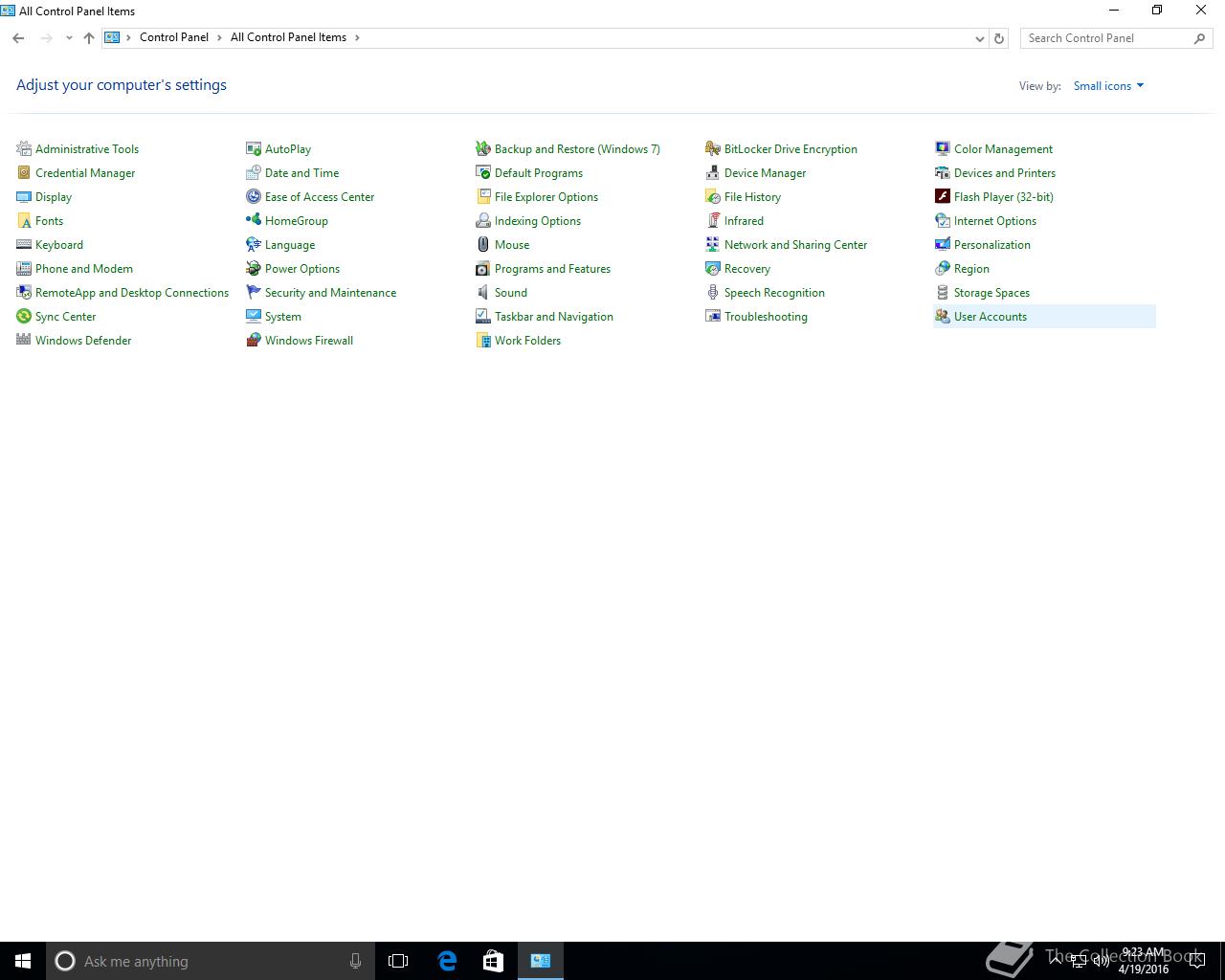Image resolution: width=1225 pixels, height=980 pixels.
Task: Open Troubleshooting link
Action: [x=766, y=317]
